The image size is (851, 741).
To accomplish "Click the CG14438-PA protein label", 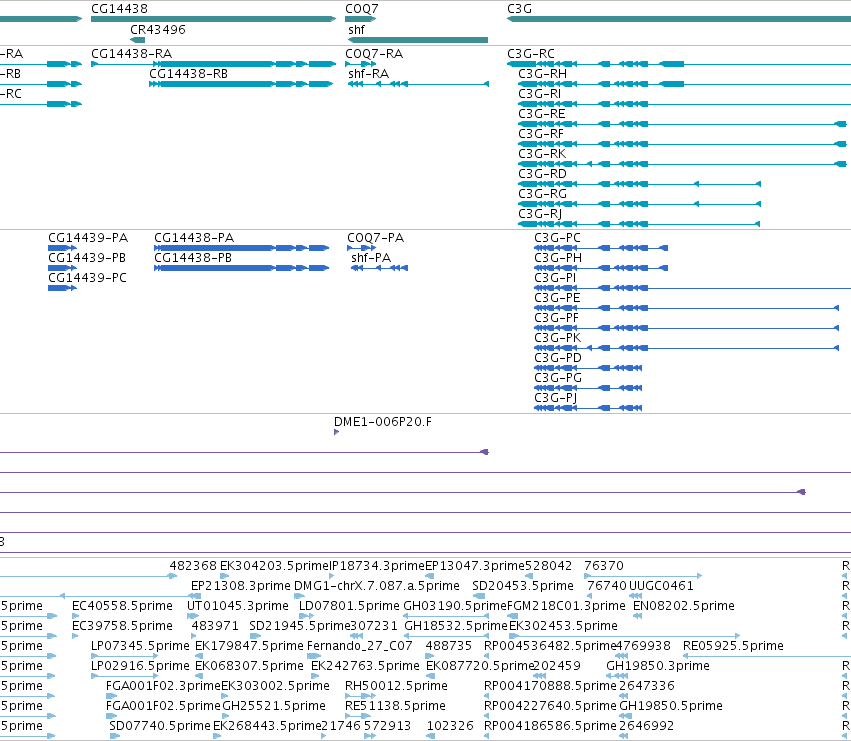I will (x=194, y=238).
